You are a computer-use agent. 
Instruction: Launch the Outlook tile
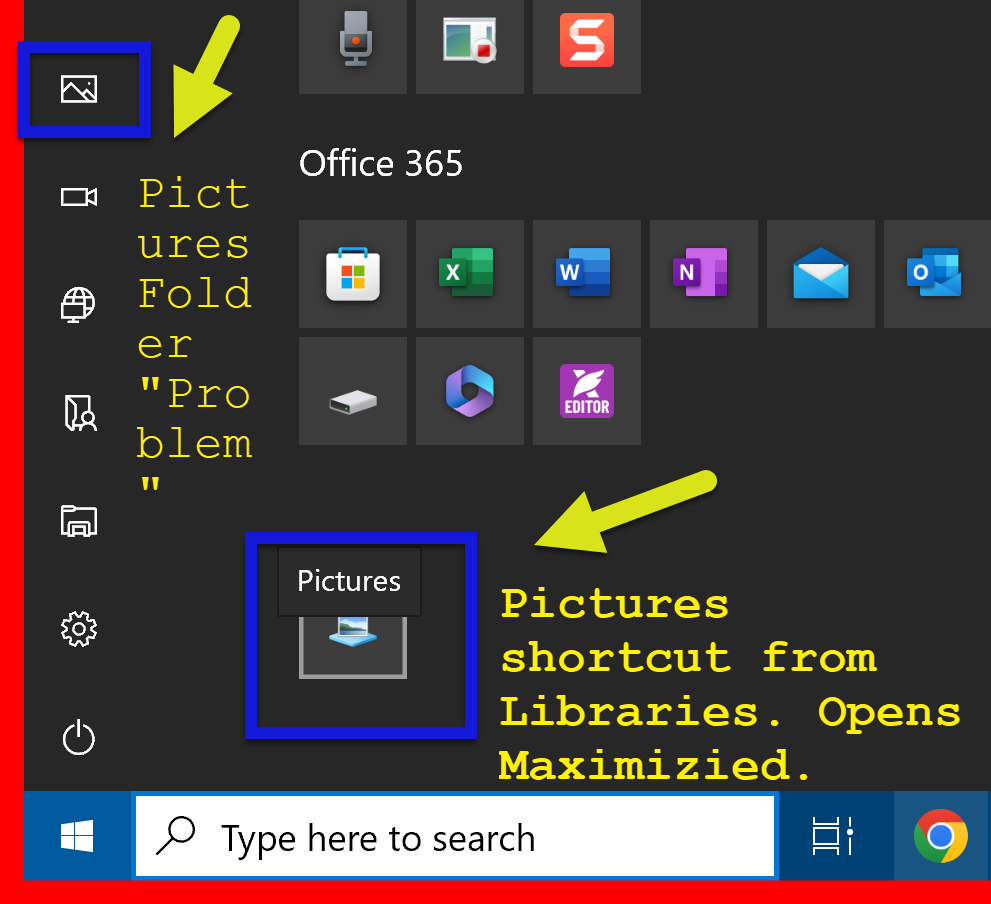click(x=936, y=274)
